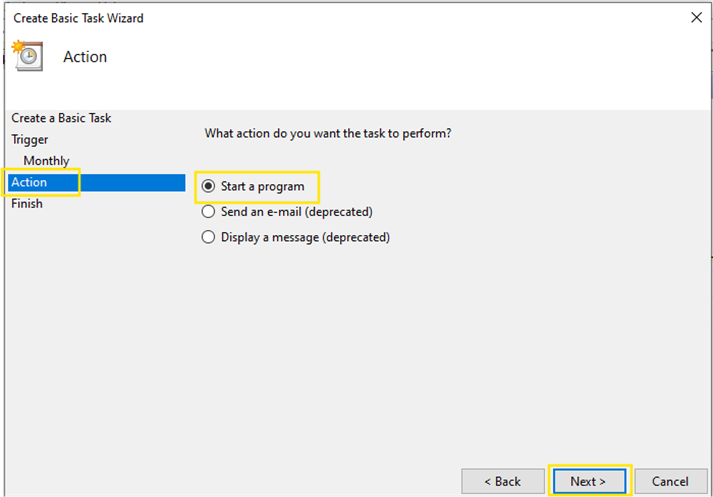Screen dimensions: 713x497
Task: Select the highlighted Action step
Action: (x=96, y=182)
